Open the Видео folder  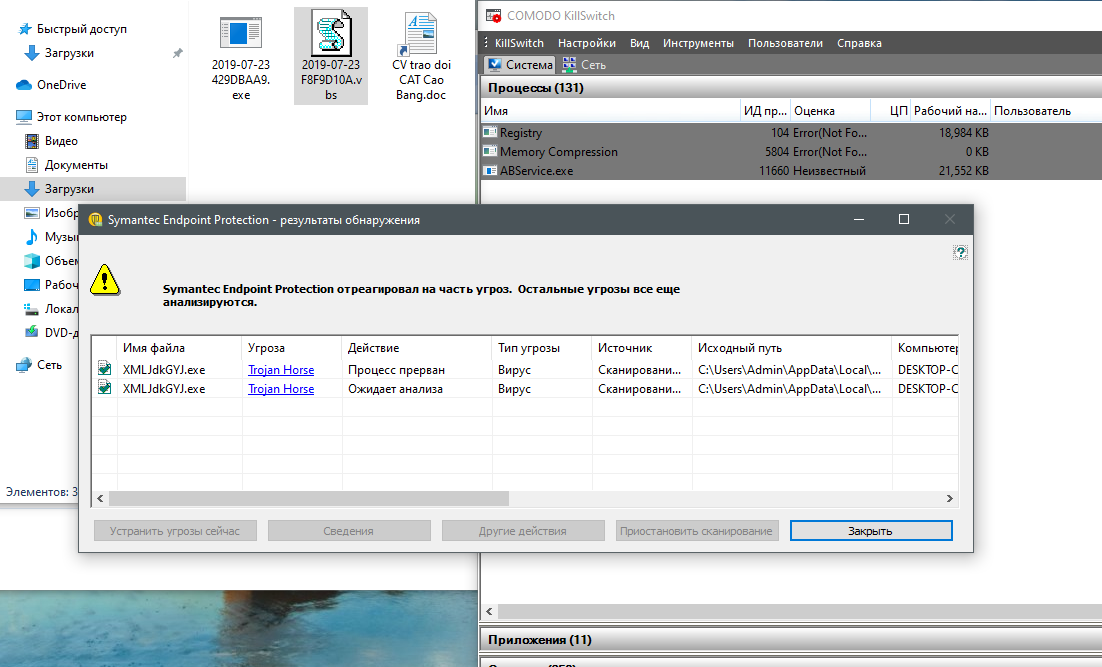point(61,141)
